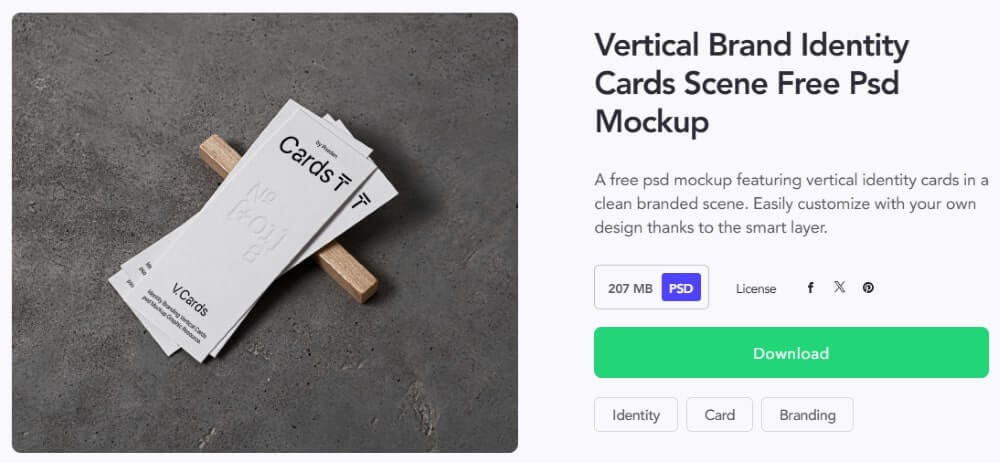Open the identity cards mockup preview image
The height and width of the screenshot is (463, 1000).
(265, 232)
